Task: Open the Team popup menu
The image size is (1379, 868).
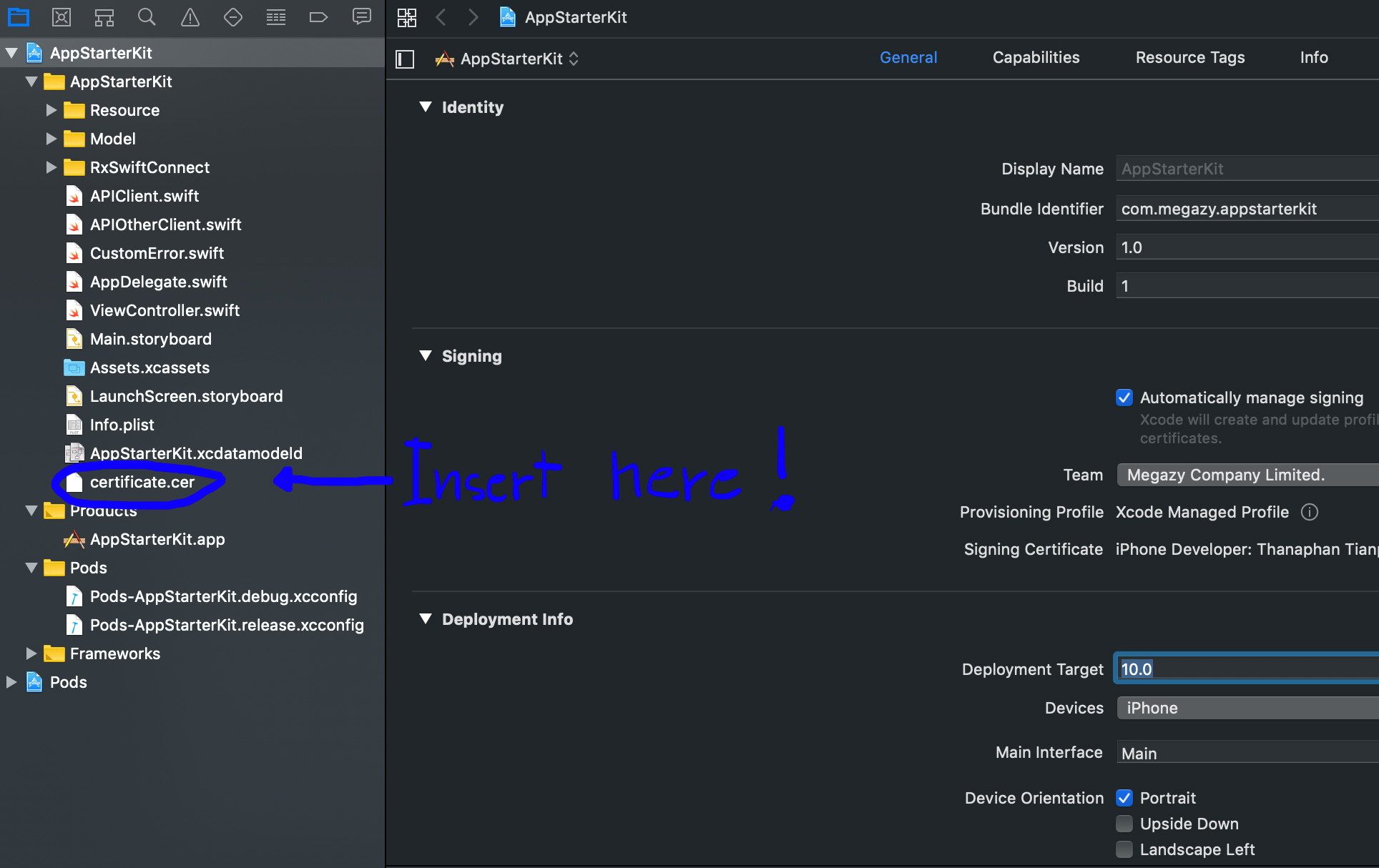Action: point(1246,475)
